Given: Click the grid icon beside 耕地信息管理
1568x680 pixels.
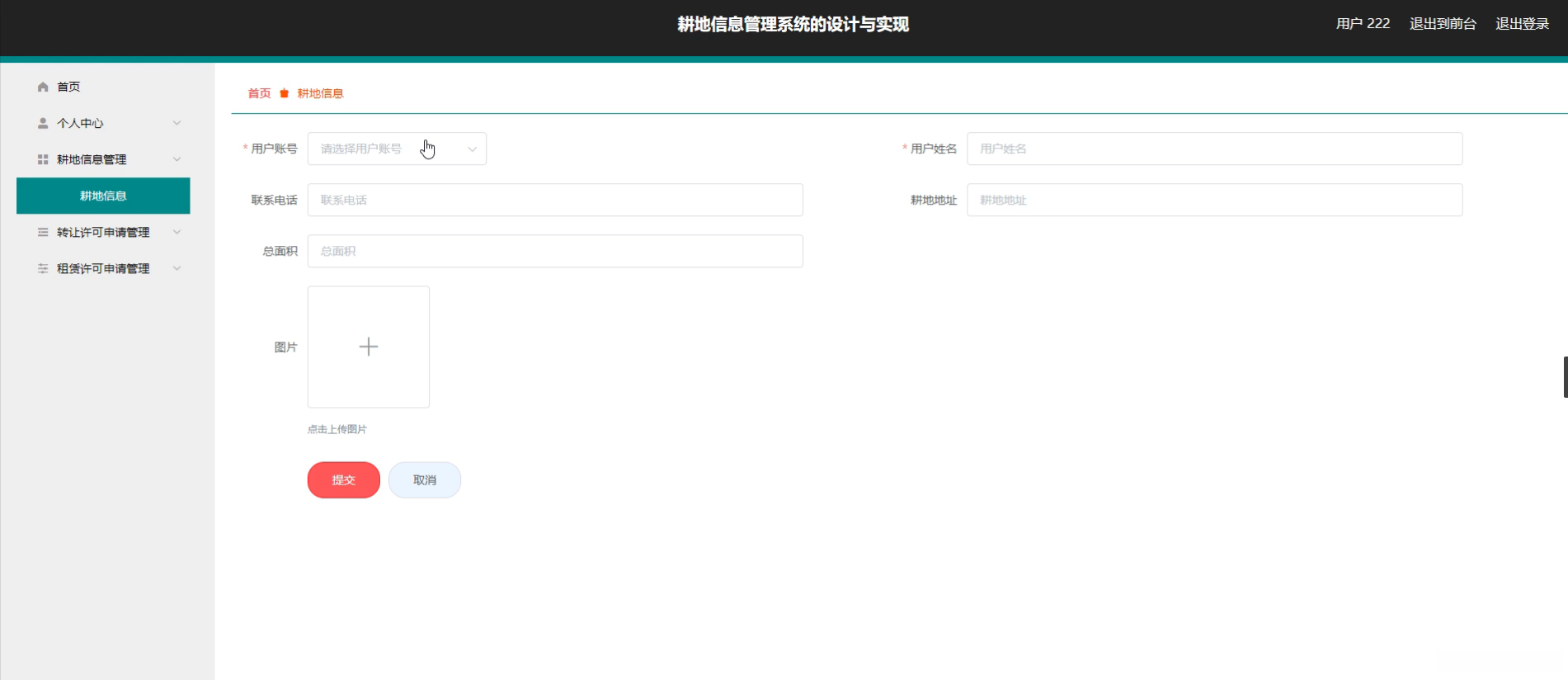Looking at the screenshot, I should tap(43, 159).
